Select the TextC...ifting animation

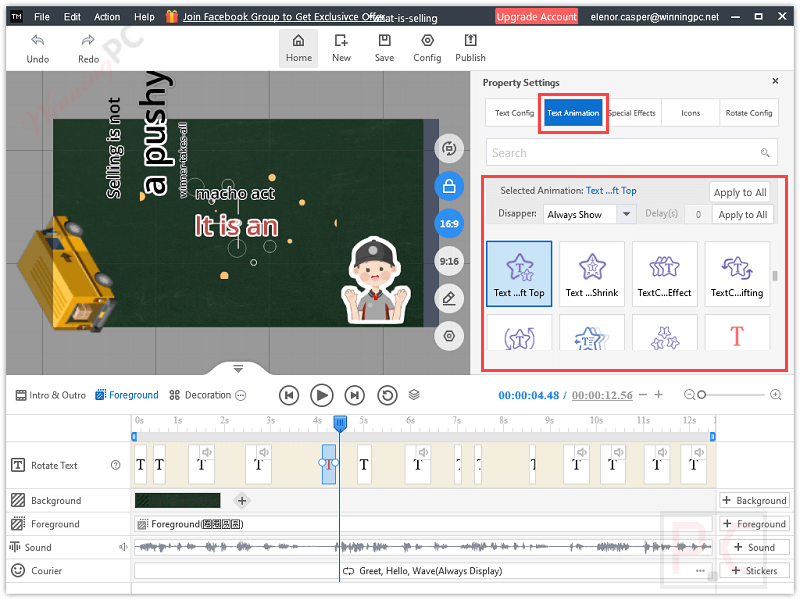pyautogui.click(x=737, y=274)
